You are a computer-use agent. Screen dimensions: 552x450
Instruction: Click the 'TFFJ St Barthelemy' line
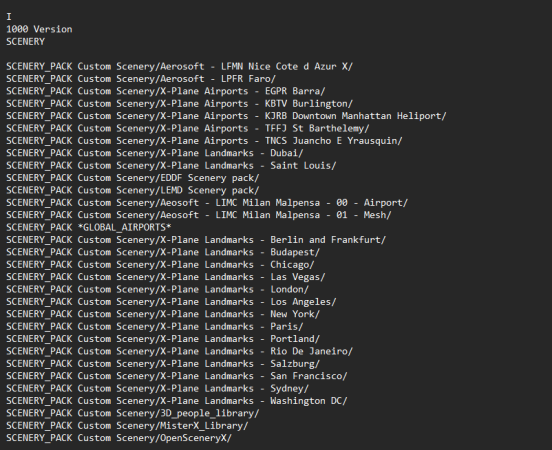188,128
